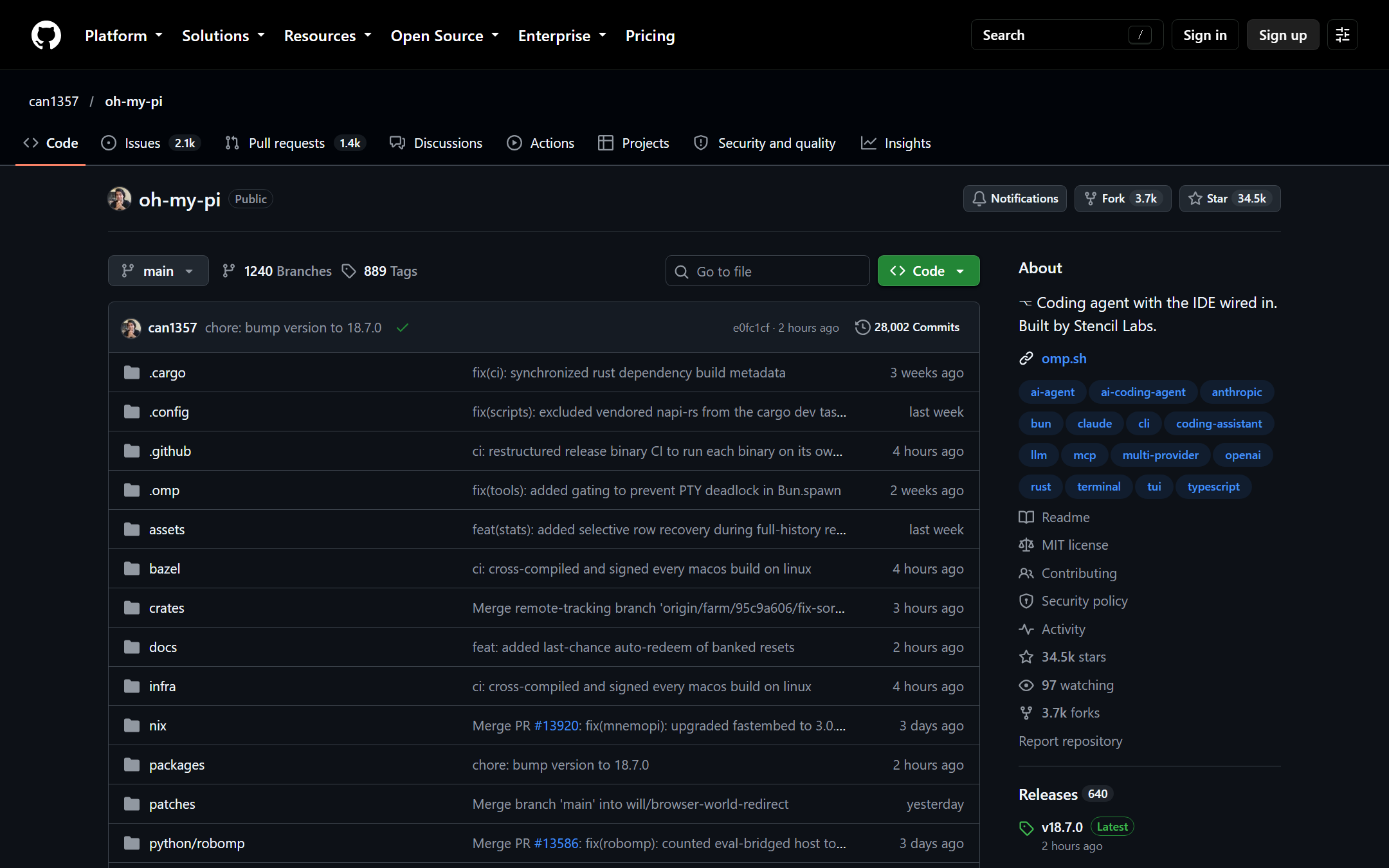Select the anthropic topic tag
This screenshot has width=1389, height=868.
click(x=1237, y=392)
